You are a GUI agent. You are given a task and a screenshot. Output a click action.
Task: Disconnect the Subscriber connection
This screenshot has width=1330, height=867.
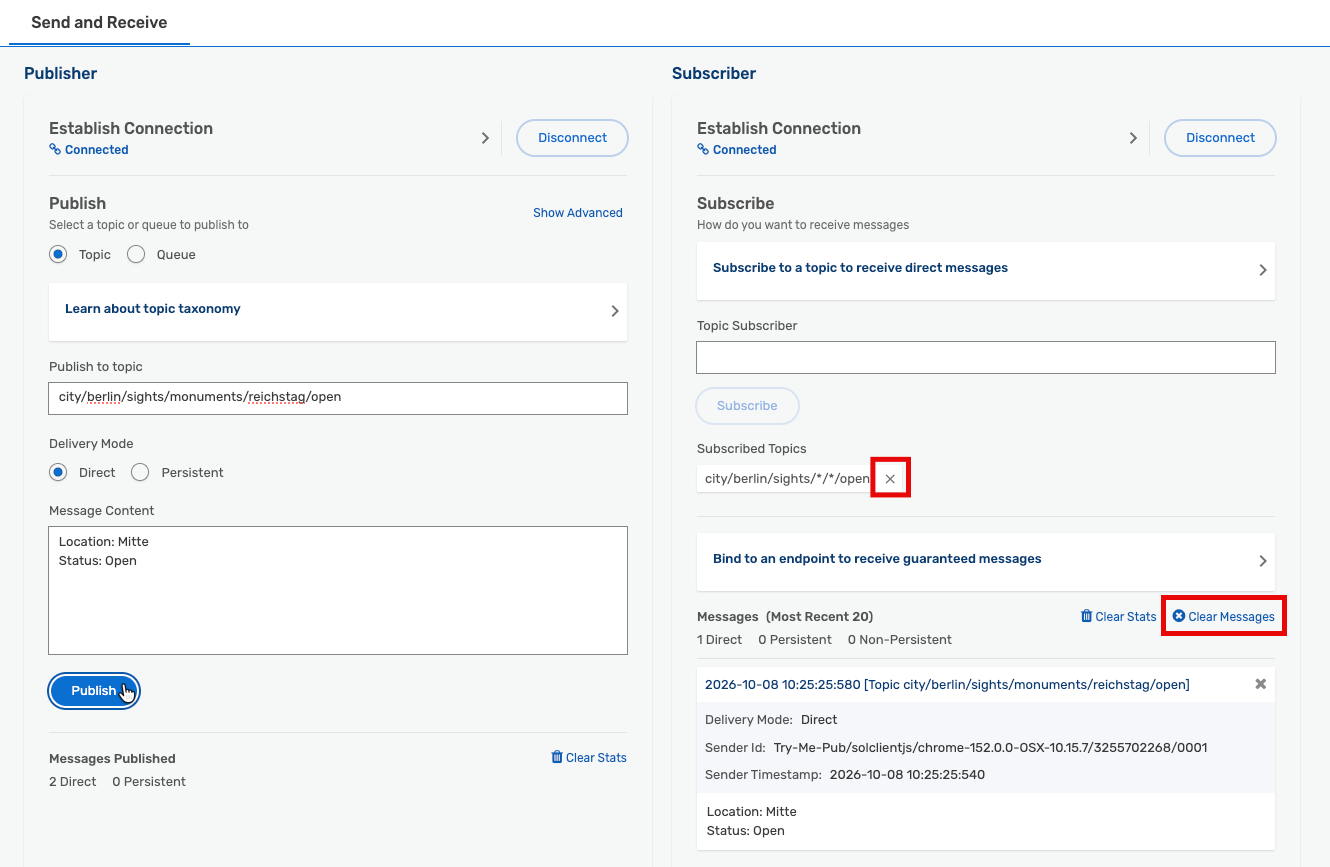coord(1220,138)
